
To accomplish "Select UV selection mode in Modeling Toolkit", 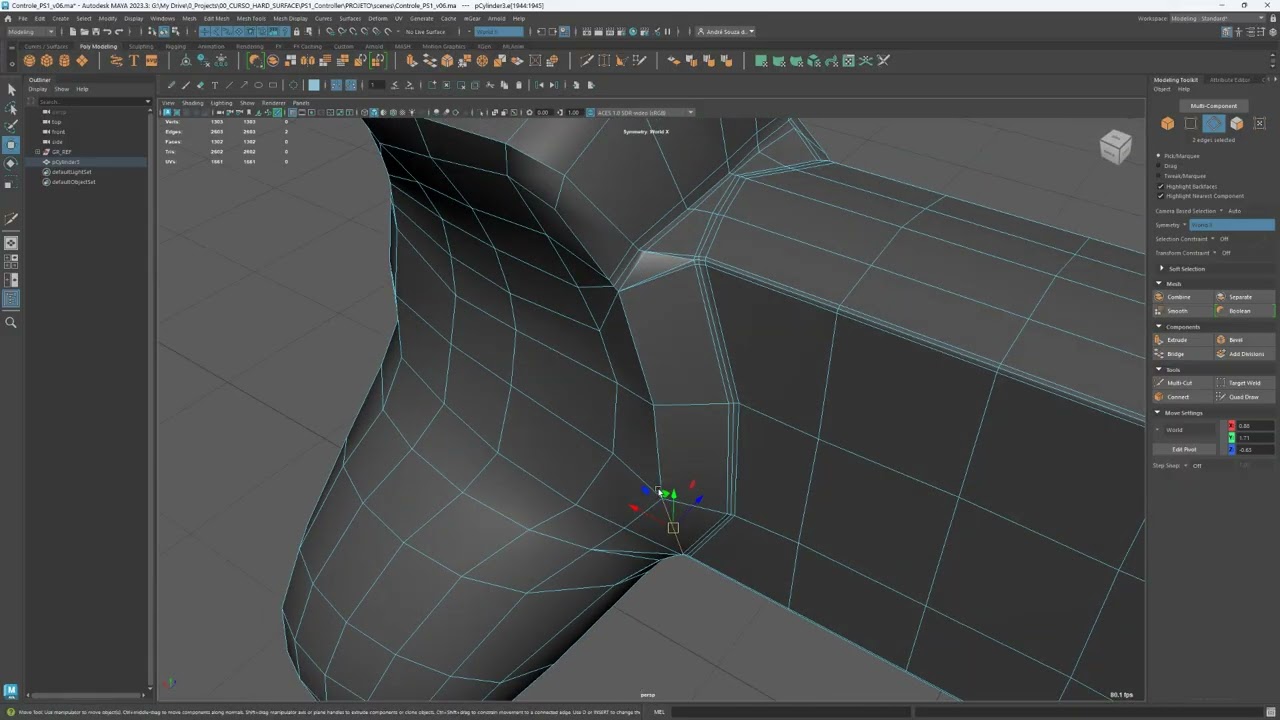I will pyautogui.click(x=1260, y=123).
